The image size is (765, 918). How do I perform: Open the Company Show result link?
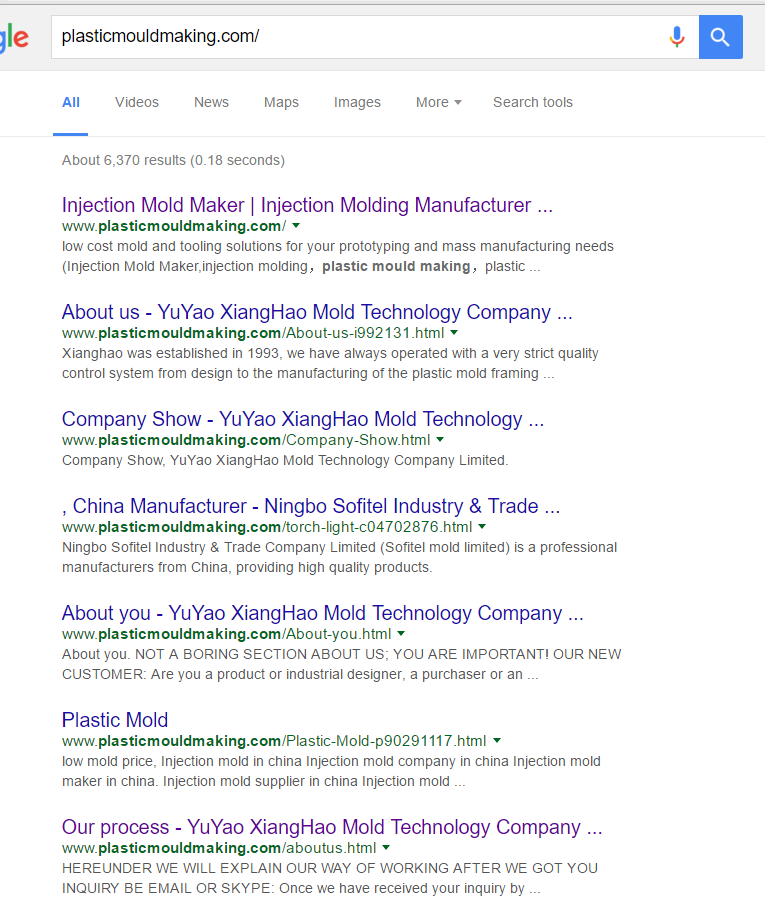(303, 419)
